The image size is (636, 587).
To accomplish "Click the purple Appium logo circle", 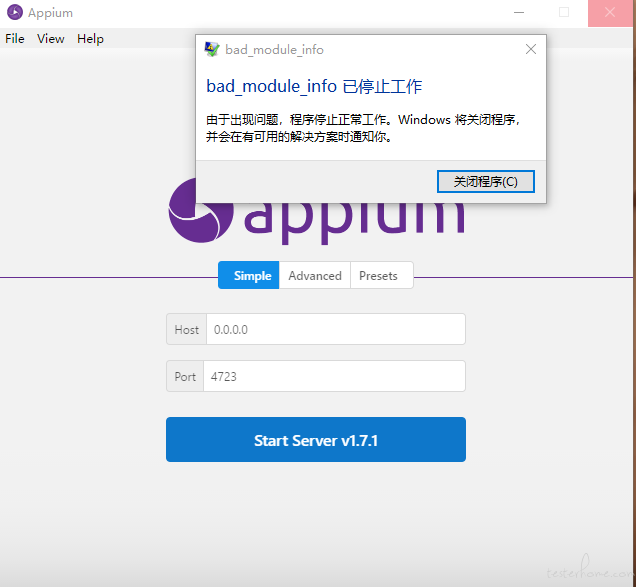I will (x=201, y=211).
